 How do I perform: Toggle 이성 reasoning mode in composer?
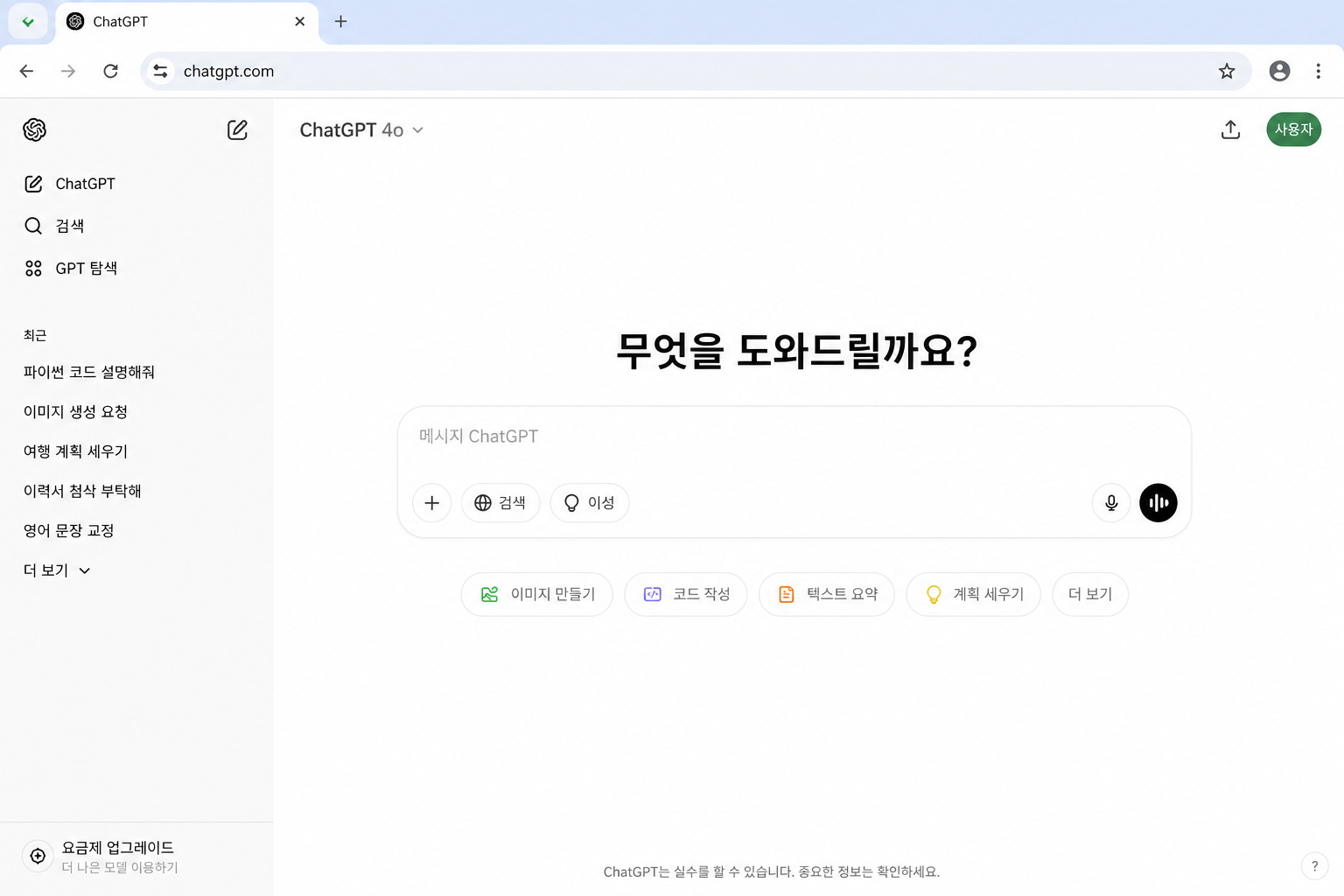590,503
